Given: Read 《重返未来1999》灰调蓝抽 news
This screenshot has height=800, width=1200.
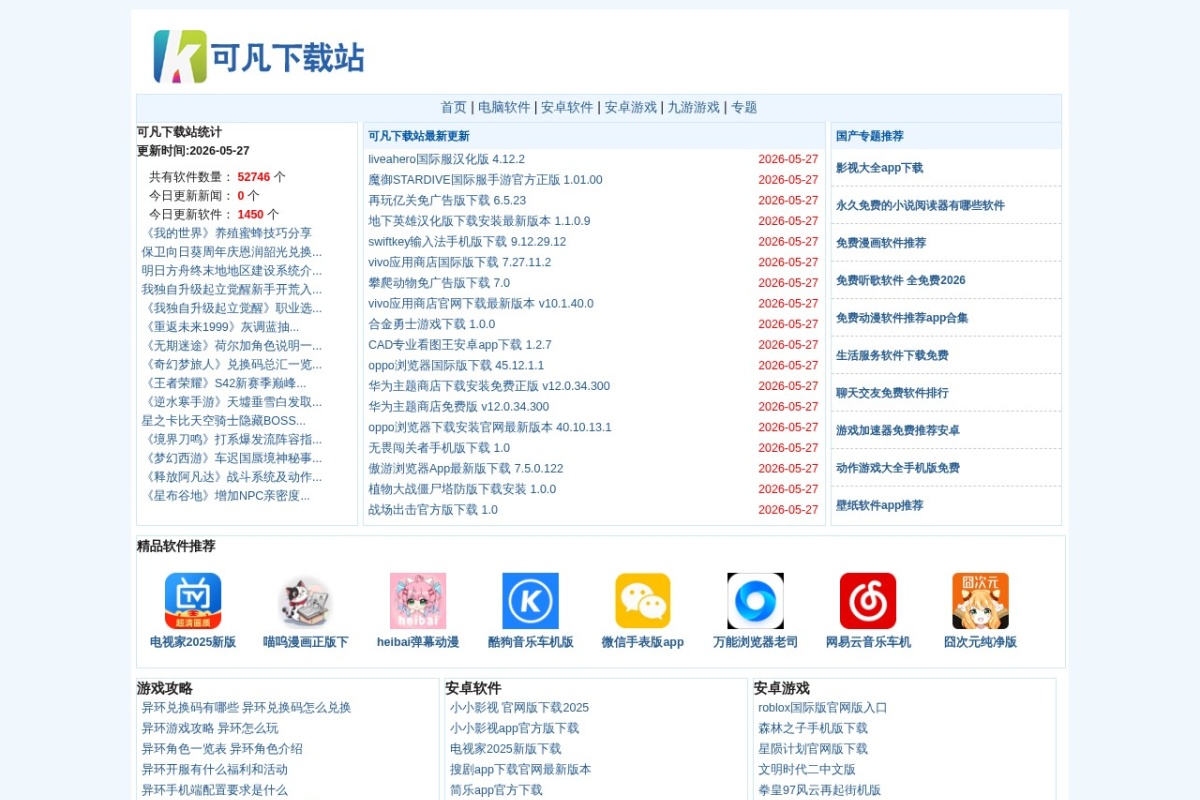Looking at the screenshot, I should coord(220,327).
